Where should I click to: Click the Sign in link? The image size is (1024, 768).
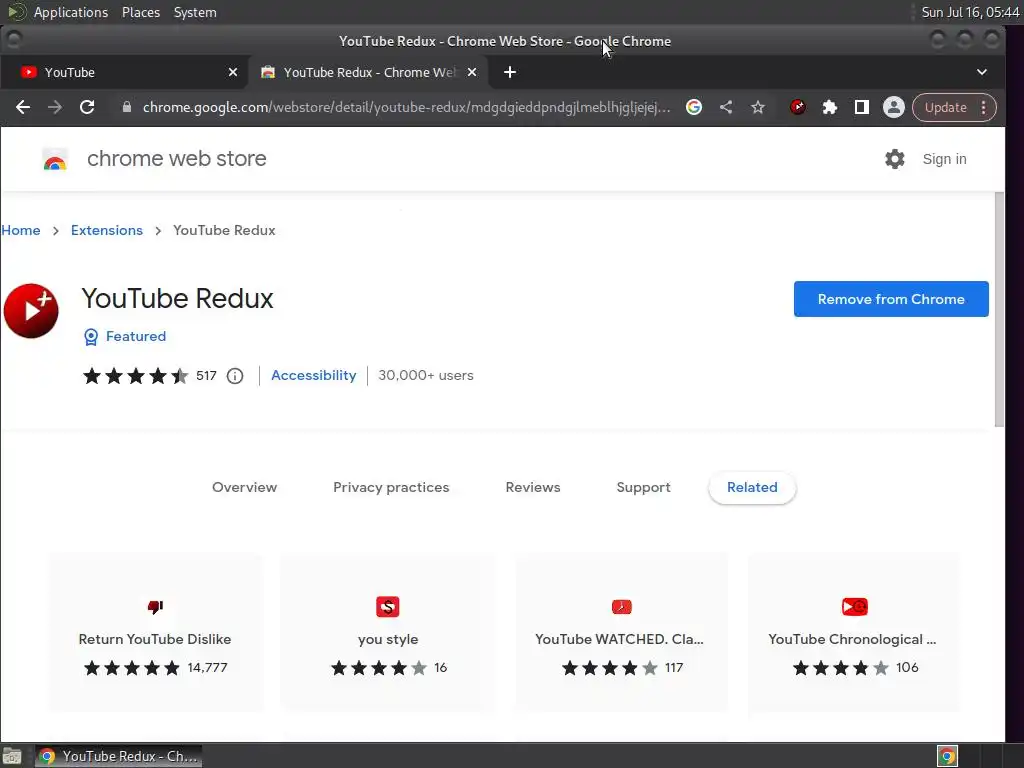pos(944,159)
